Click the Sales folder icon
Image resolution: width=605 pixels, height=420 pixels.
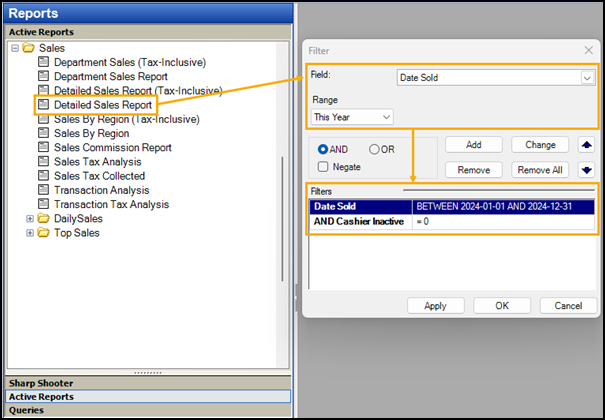[29, 48]
